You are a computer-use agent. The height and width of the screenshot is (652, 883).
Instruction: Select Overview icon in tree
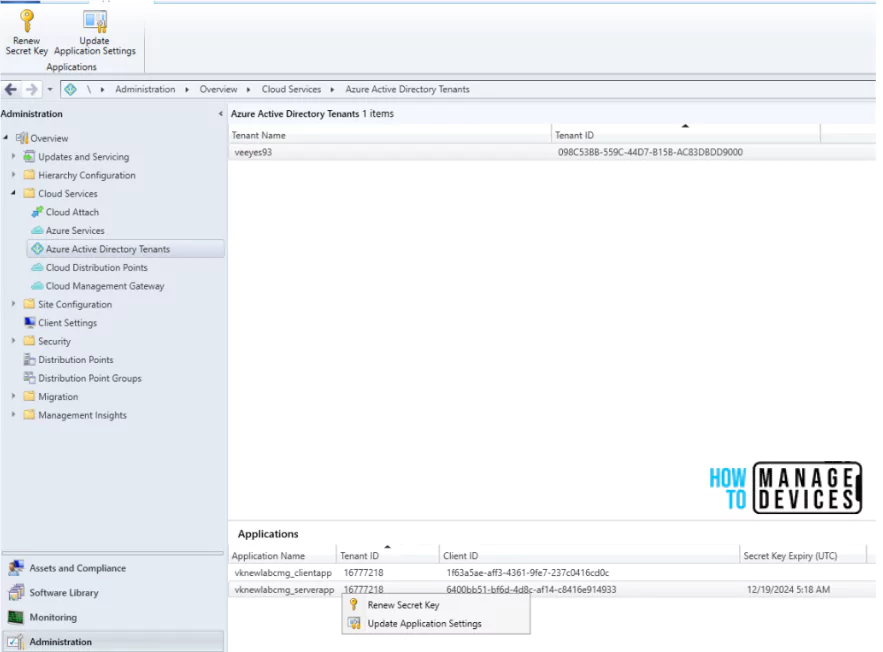tap(22, 138)
